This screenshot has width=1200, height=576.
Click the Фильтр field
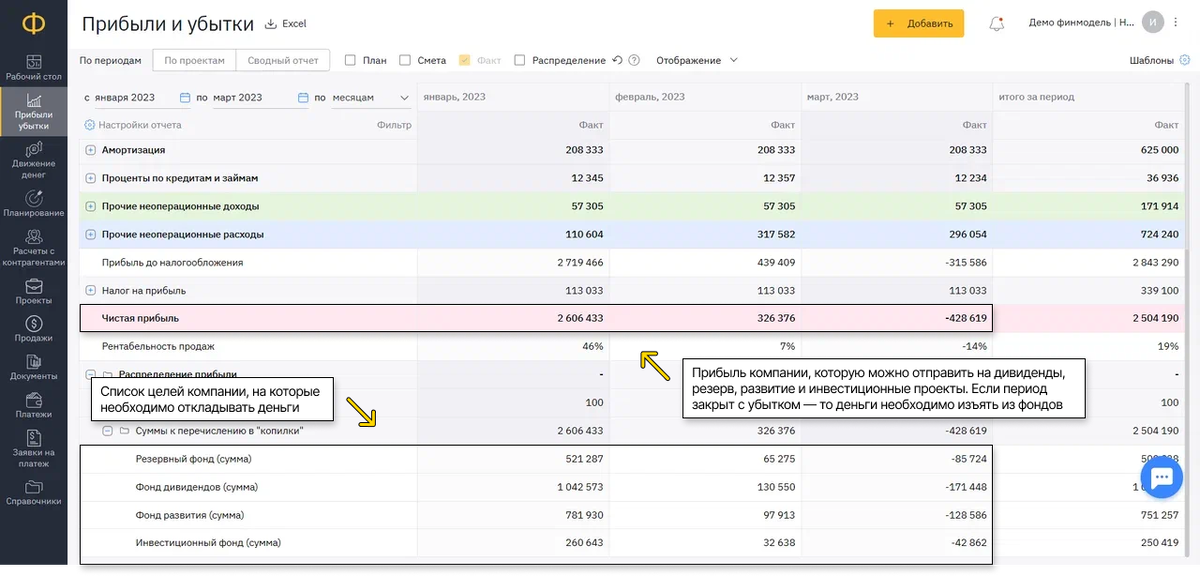393,125
